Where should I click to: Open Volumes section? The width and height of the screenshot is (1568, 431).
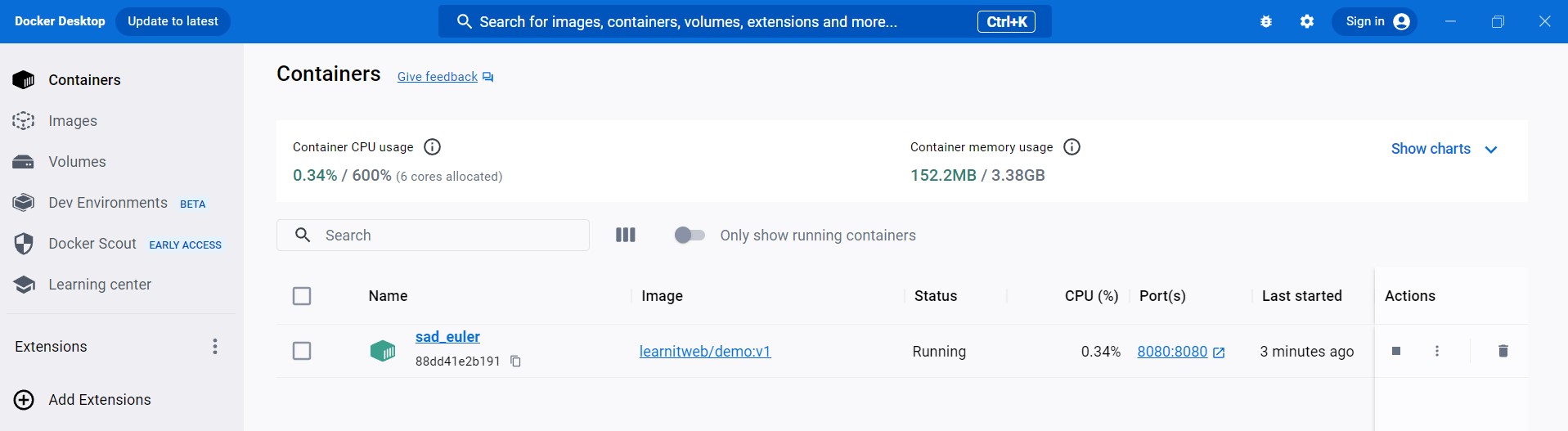click(x=77, y=162)
